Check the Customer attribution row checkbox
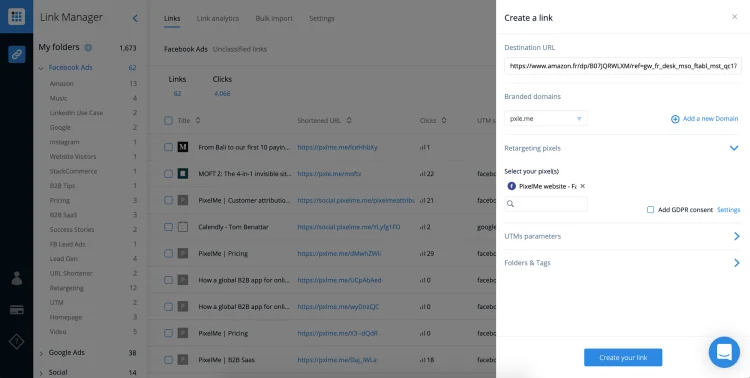 pyautogui.click(x=168, y=200)
